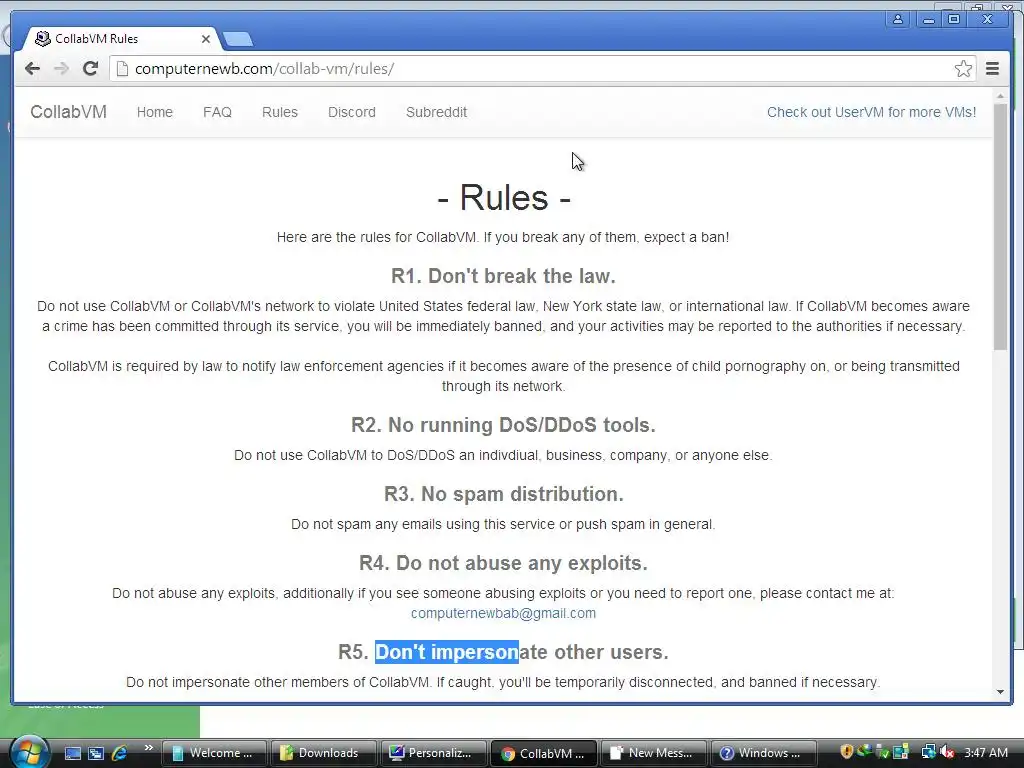Click the Windows Sidebar tray icon

(x=901, y=752)
